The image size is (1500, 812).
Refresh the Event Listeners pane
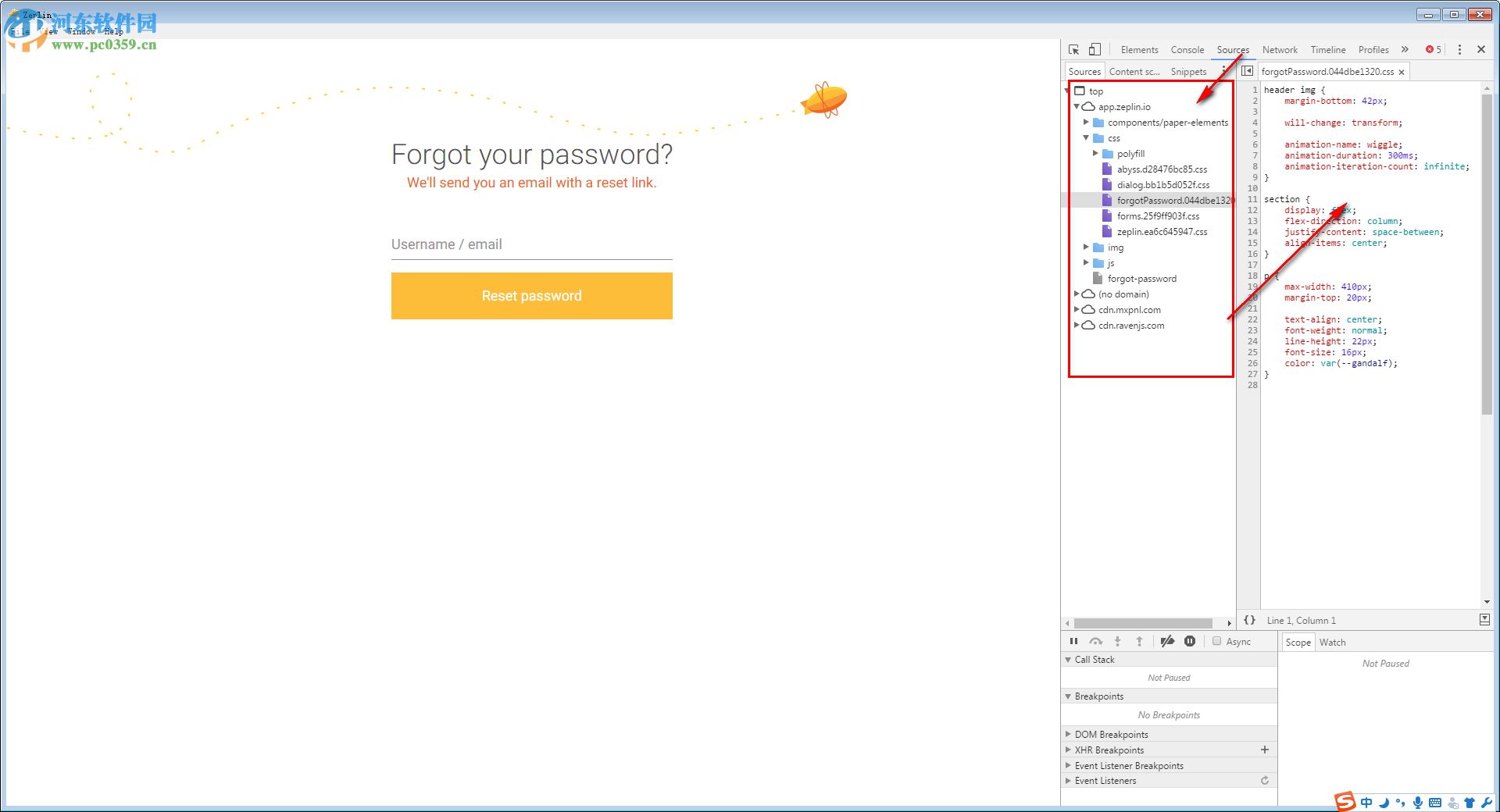[1265, 780]
